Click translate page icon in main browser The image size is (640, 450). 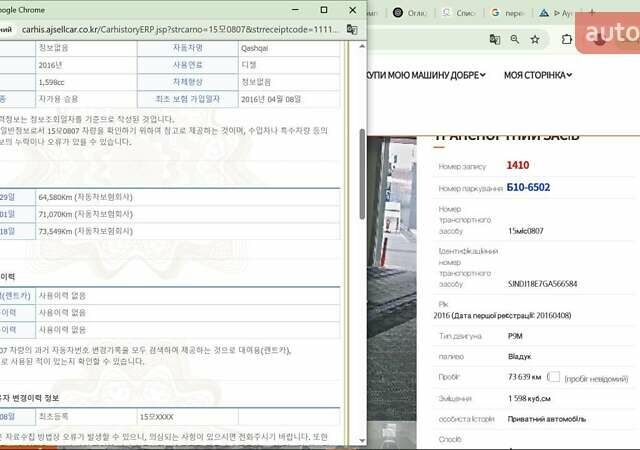point(495,40)
